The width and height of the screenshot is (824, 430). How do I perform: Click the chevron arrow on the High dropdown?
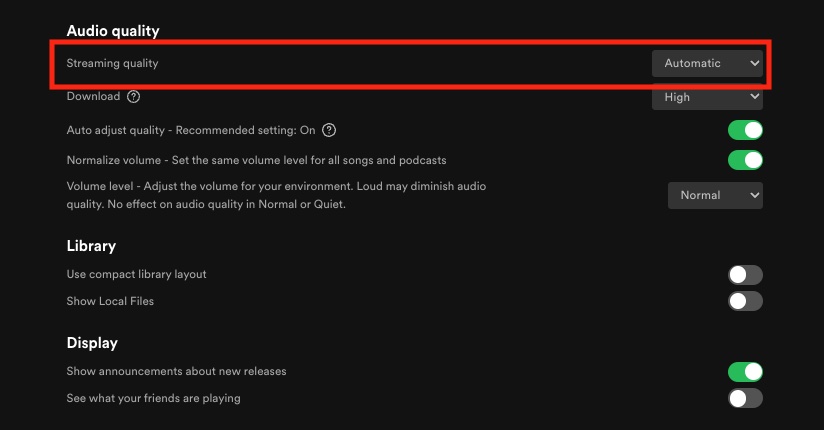click(x=755, y=97)
